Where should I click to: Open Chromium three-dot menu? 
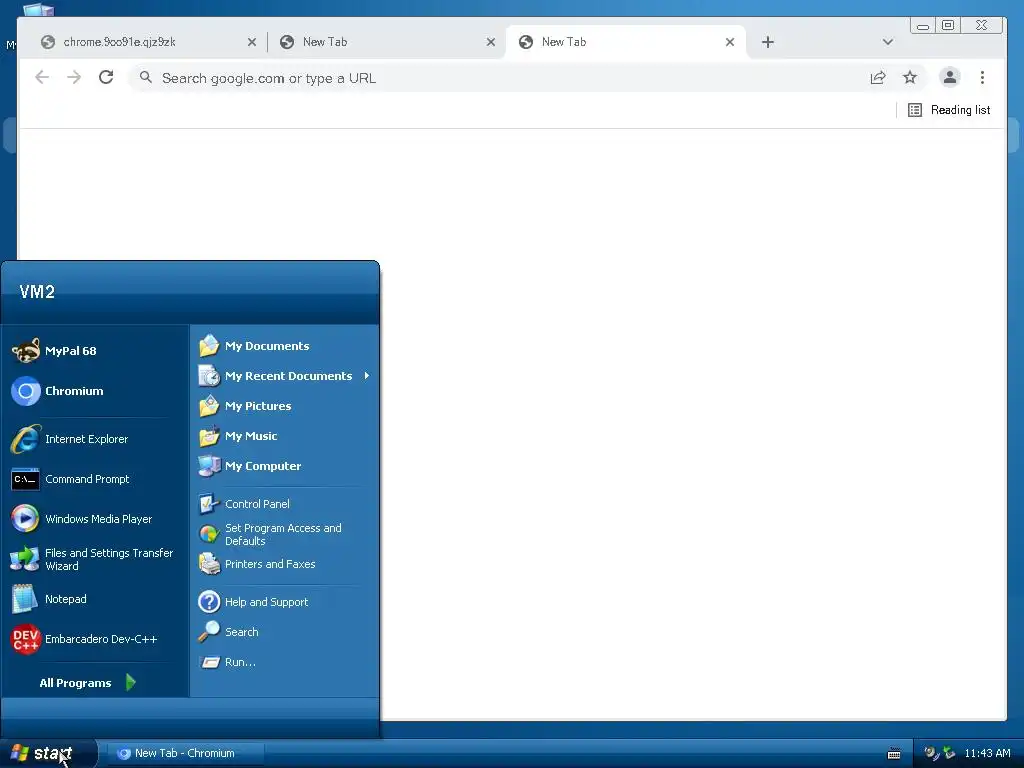point(982,78)
